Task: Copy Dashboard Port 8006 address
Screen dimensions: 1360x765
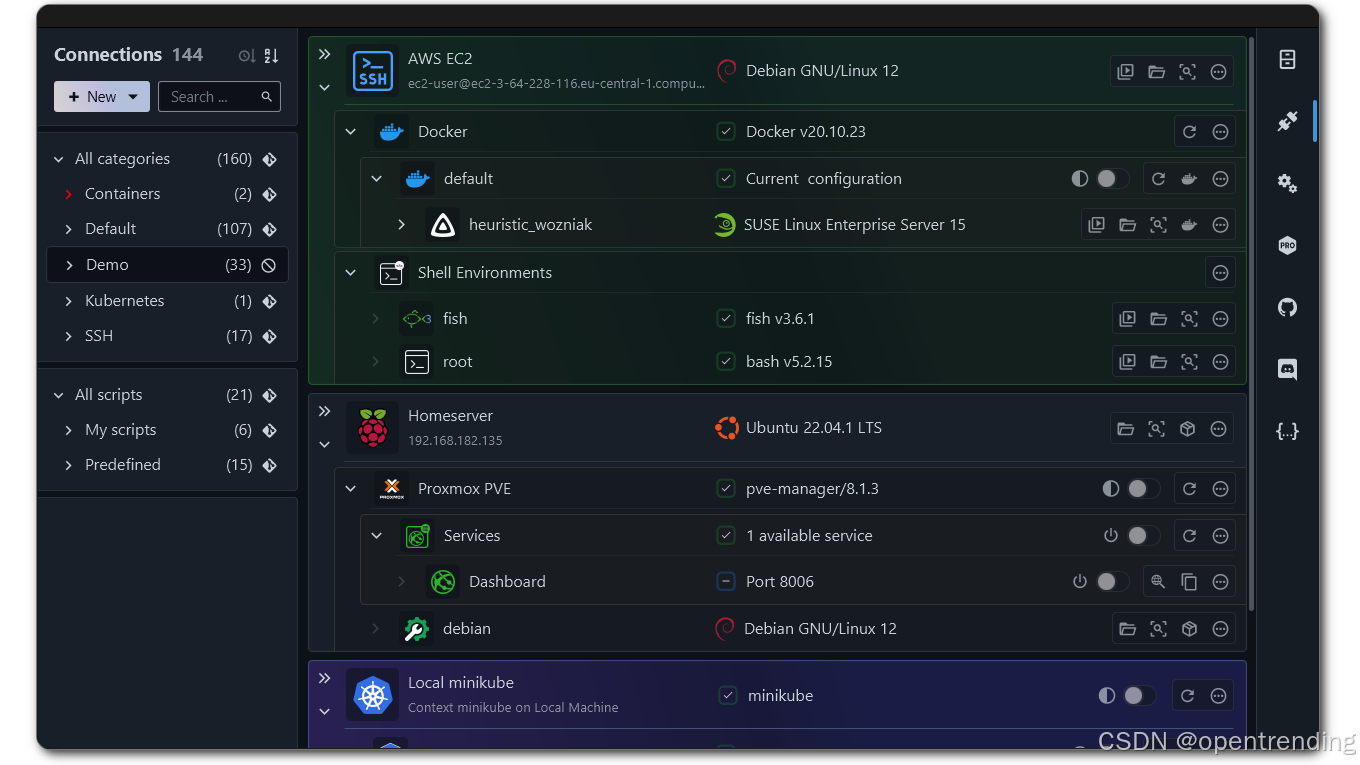Action: (1189, 582)
